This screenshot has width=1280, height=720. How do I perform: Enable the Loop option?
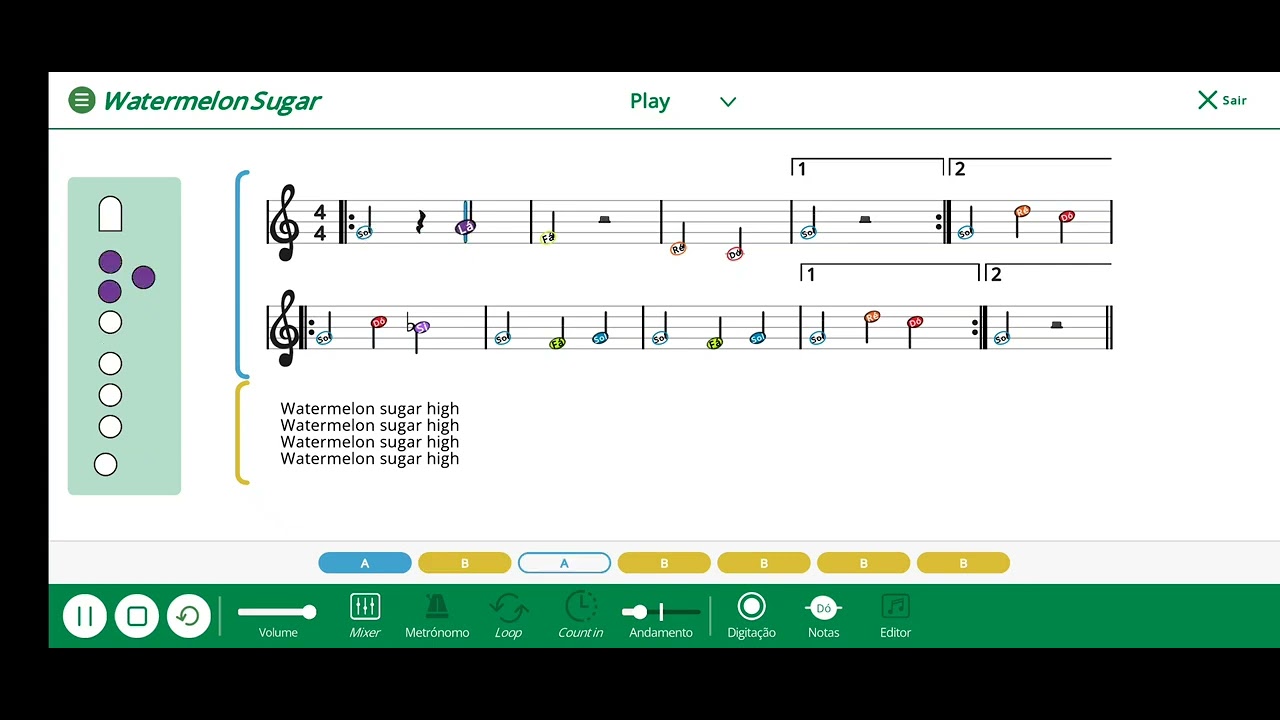(x=508, y=615)
